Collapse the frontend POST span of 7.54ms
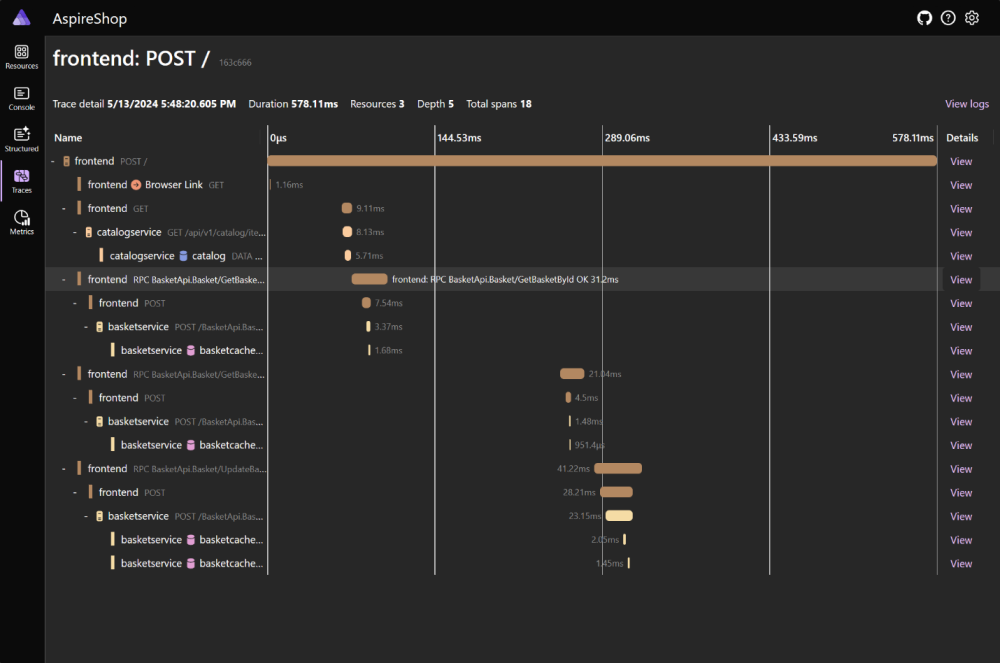 [75, 303]
